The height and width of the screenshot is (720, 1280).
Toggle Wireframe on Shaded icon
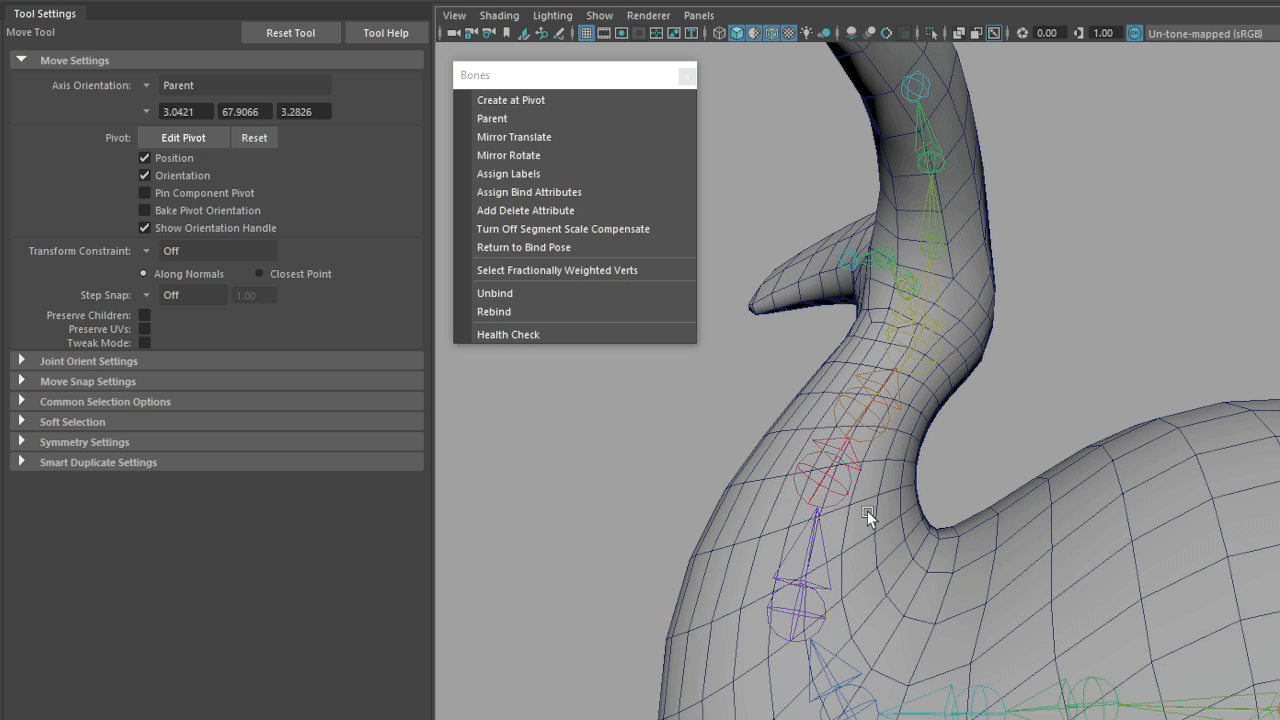click(x=770, y=33)
